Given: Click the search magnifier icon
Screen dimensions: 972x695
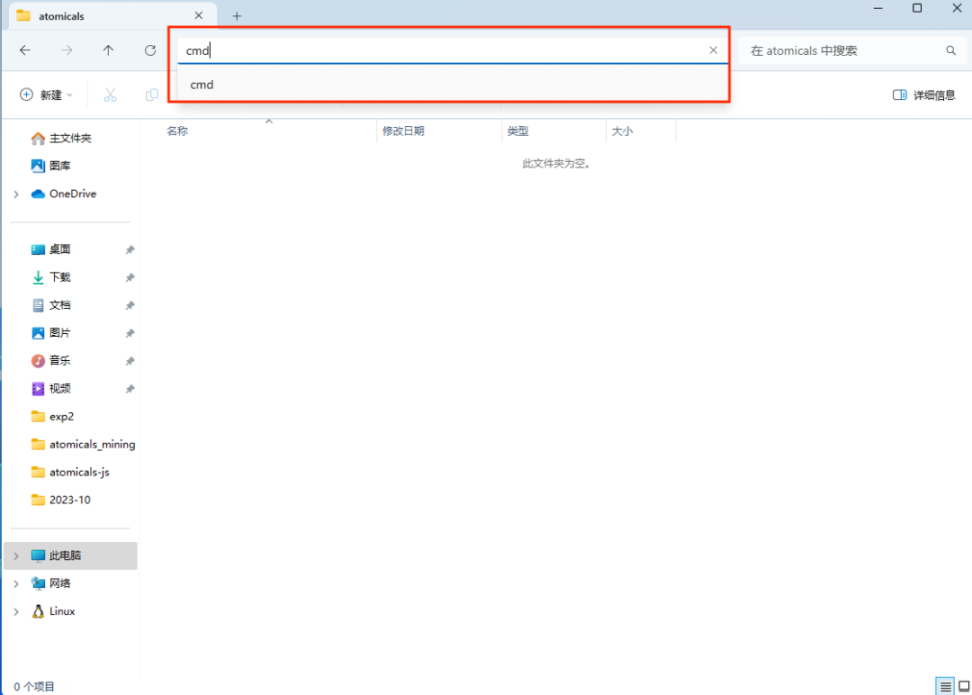Looking at the screenshot, I should click(949, 50).
